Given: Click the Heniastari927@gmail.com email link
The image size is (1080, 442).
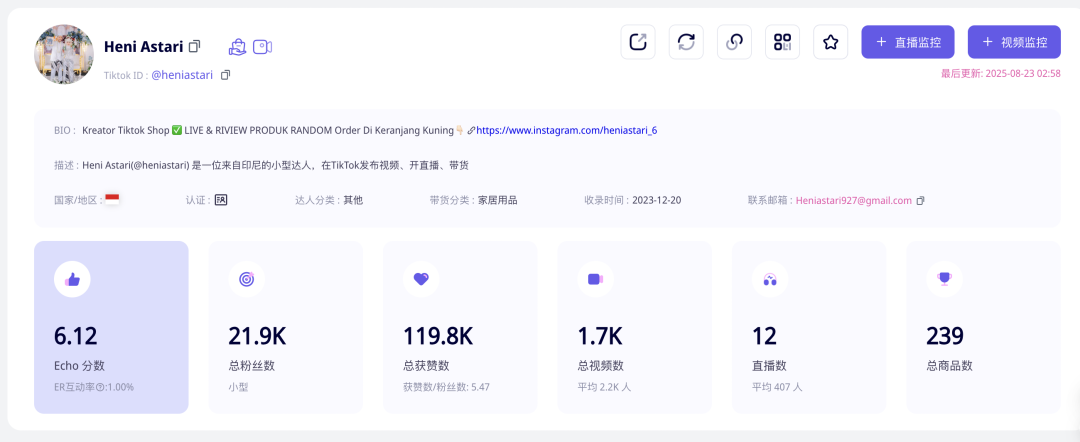Looking at the screenshot, I should point(853,200).
